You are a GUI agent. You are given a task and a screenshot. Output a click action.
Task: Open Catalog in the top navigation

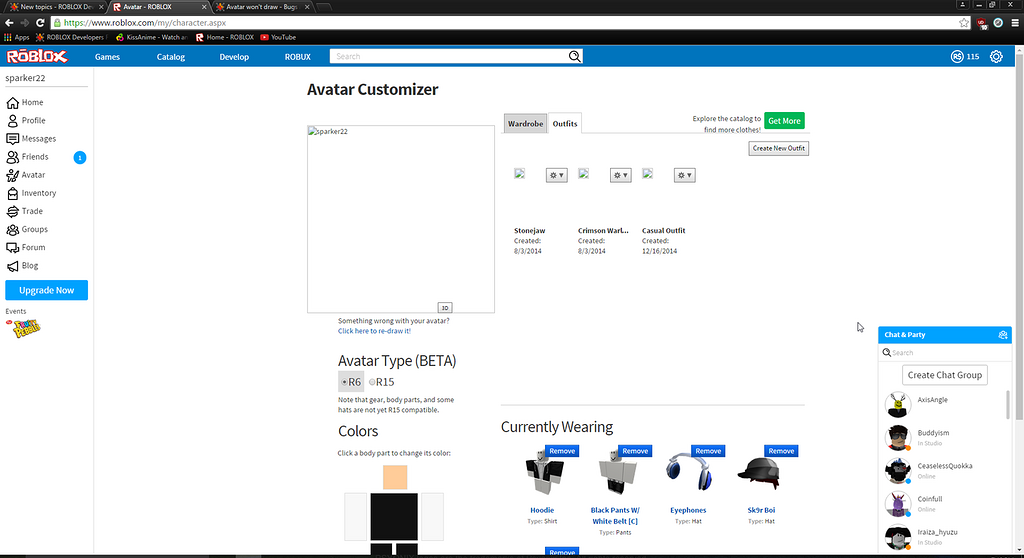(170, 57)
